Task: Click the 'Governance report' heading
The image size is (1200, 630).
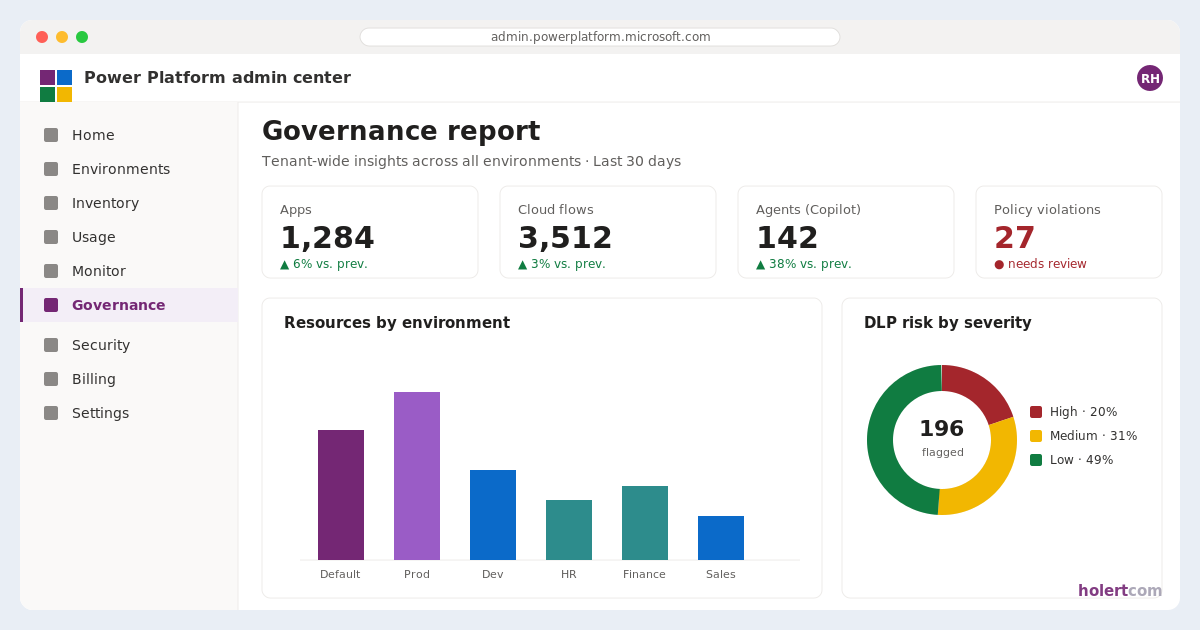Action: coord(401,131)
